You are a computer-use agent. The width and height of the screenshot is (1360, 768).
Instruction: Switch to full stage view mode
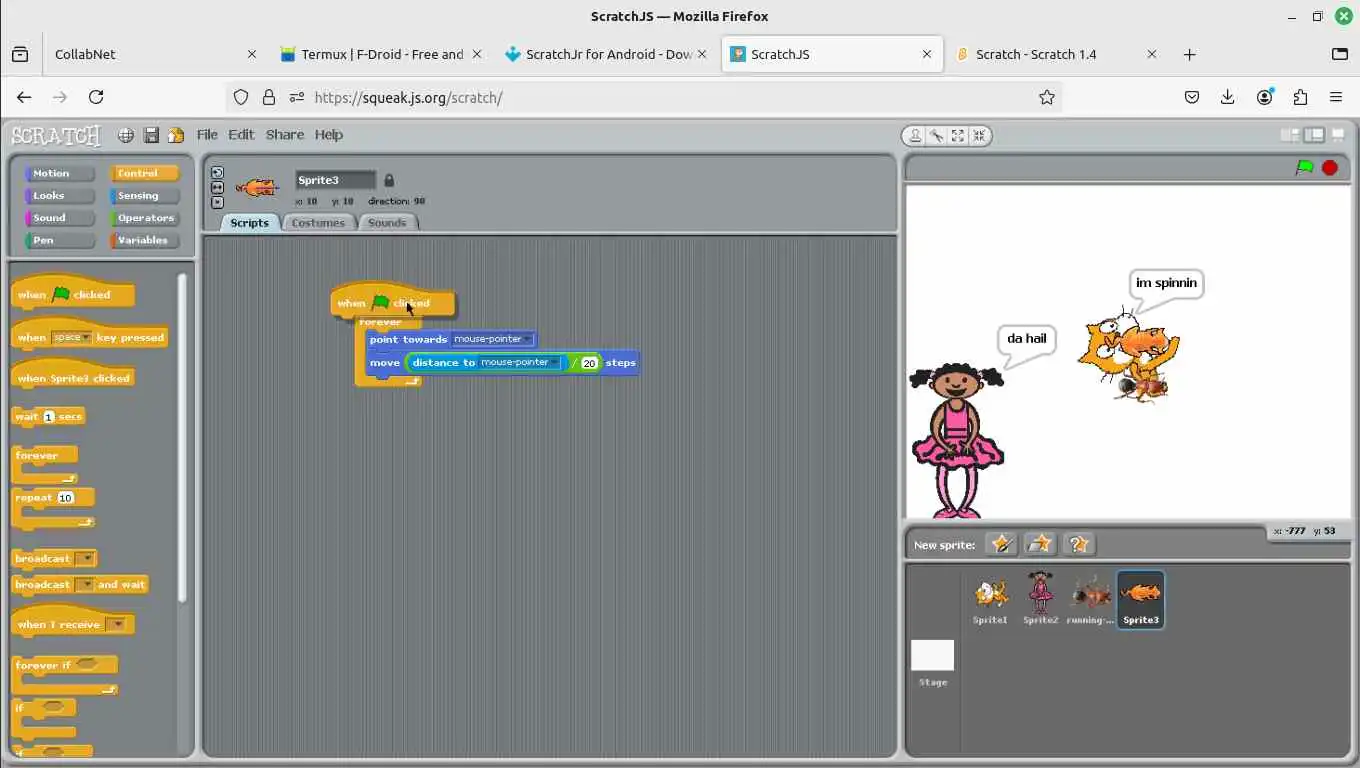pyautogui.click(x=1314, y=135)
